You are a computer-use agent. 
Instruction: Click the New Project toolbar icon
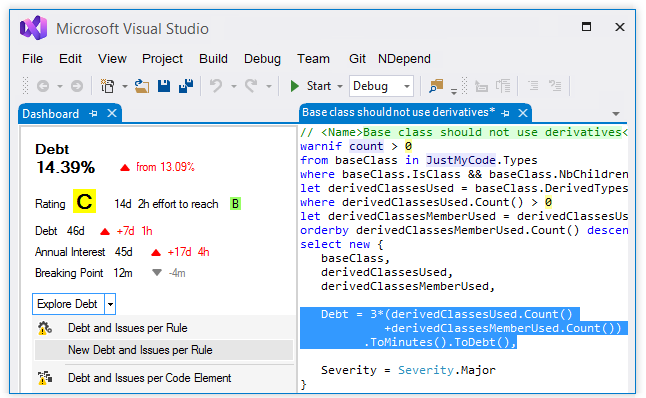click(x=108, y=86)
